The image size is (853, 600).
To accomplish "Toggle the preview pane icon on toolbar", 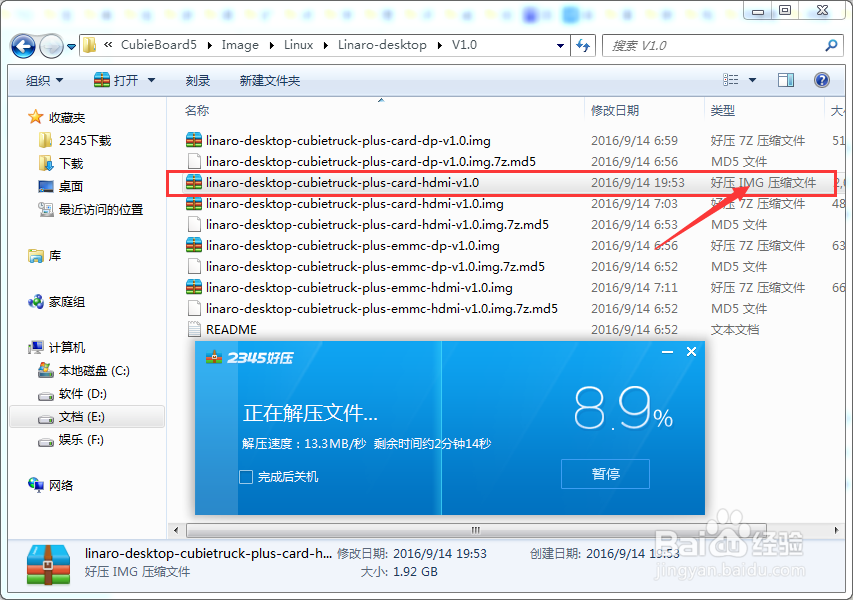I will tap(784, 79).
